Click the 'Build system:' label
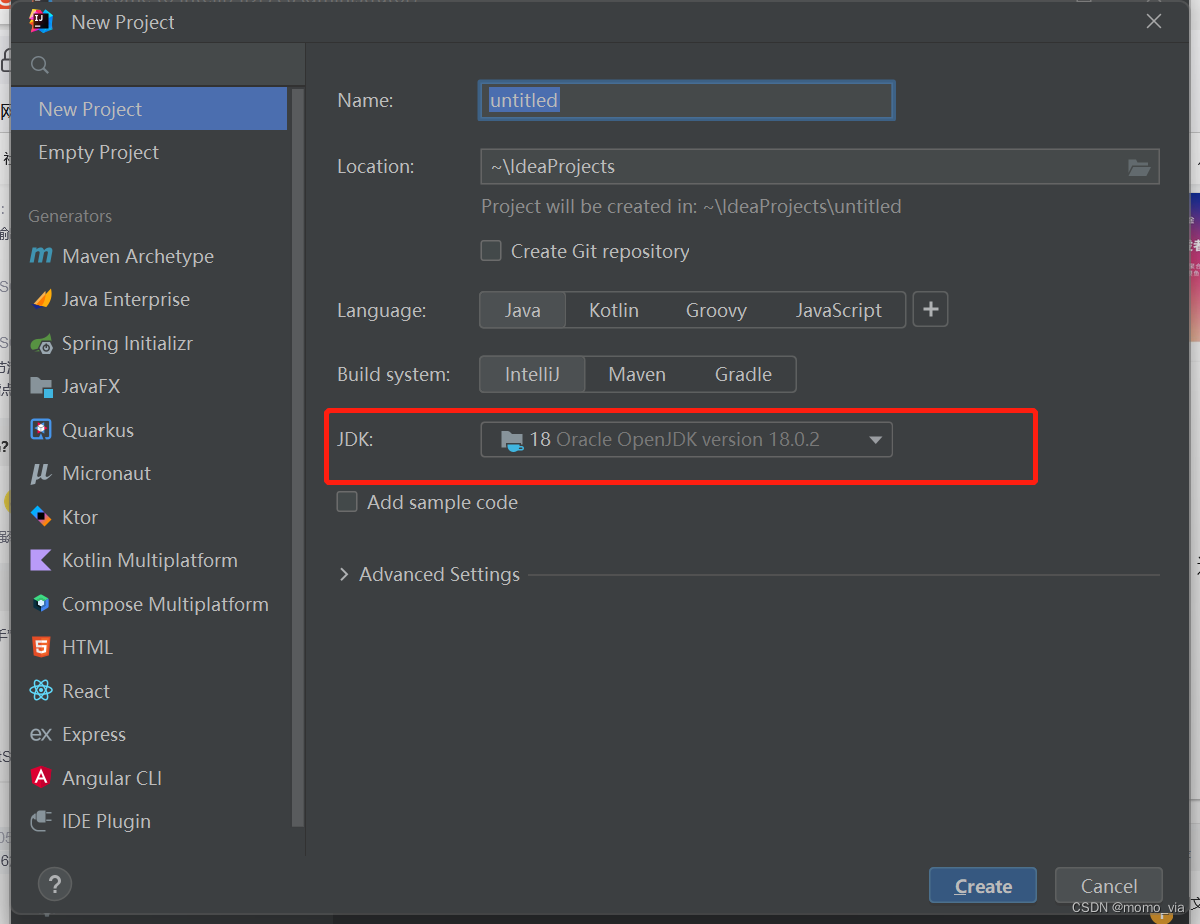Viewport: 1200px width, 924px height. coord(394,375)
